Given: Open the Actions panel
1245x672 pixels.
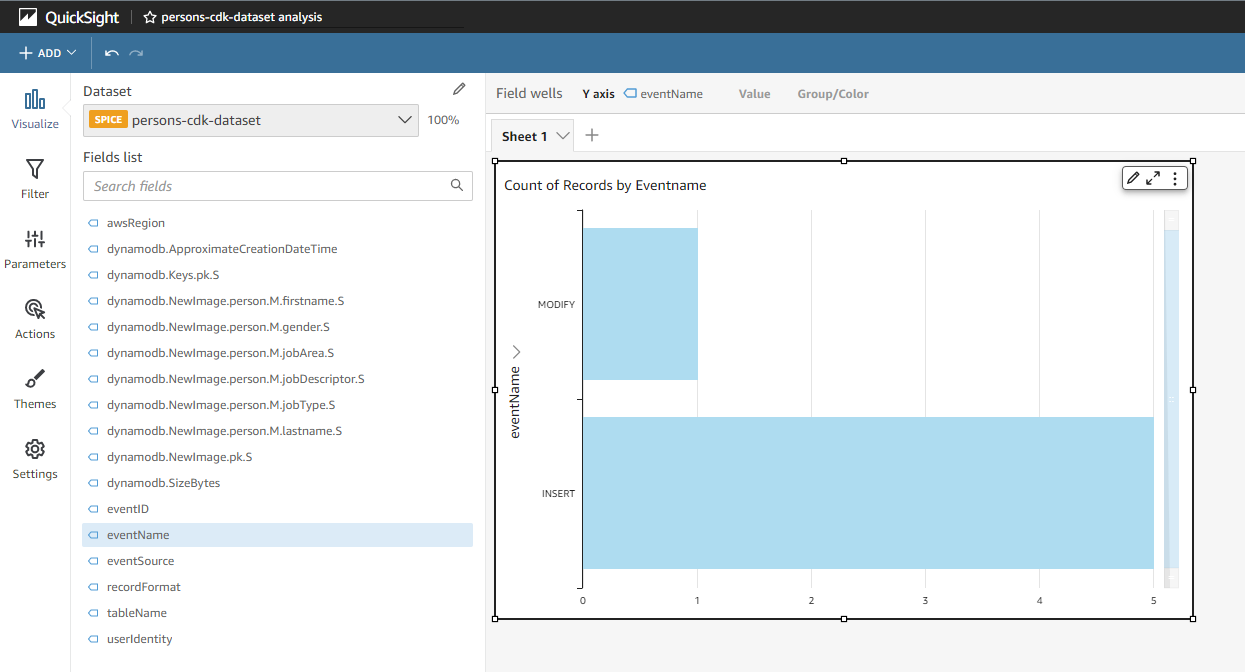Looking at the screenshot, I should pyautogui.click(x=34, y=317).
